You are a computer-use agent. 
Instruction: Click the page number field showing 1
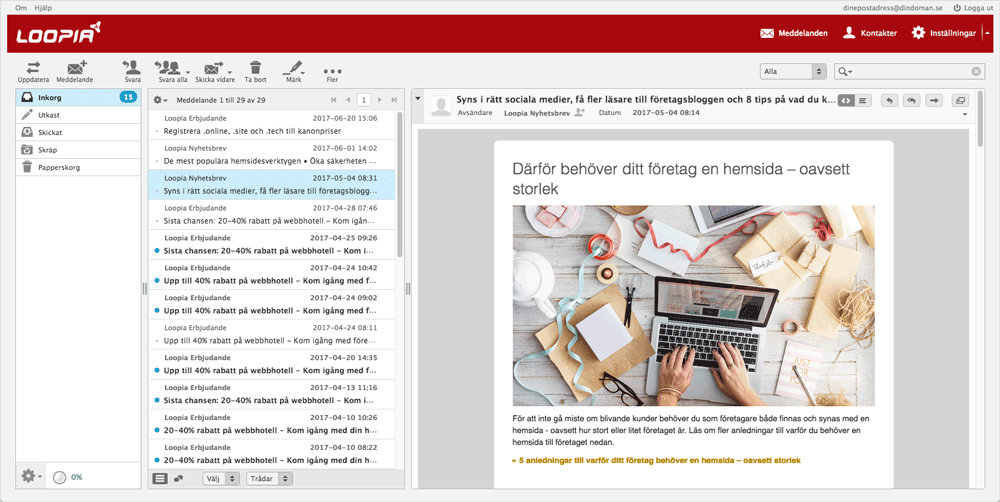coord(364,100)
